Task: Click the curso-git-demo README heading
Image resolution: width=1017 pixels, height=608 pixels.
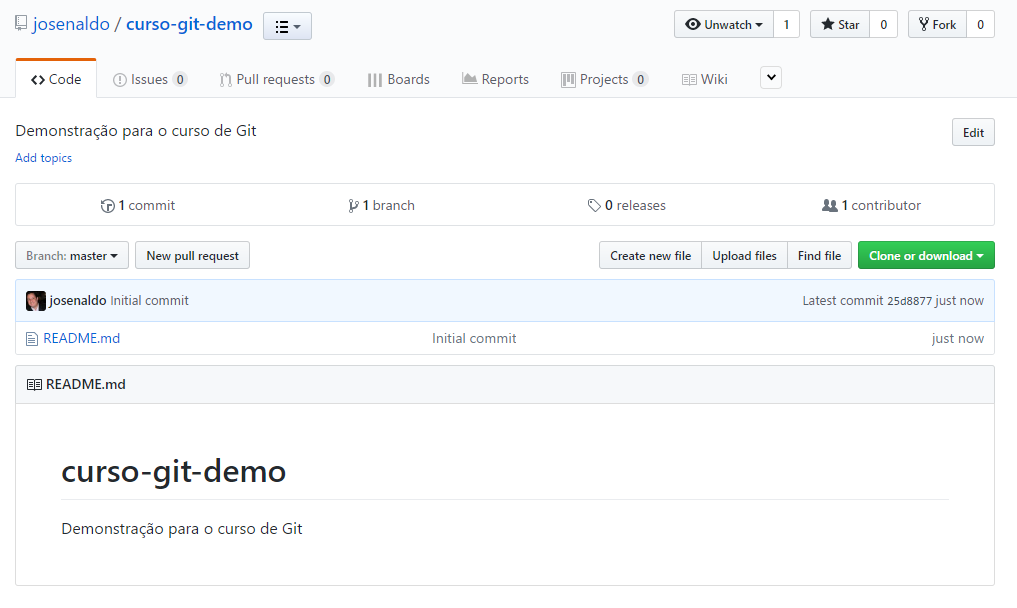Action: 173,471
